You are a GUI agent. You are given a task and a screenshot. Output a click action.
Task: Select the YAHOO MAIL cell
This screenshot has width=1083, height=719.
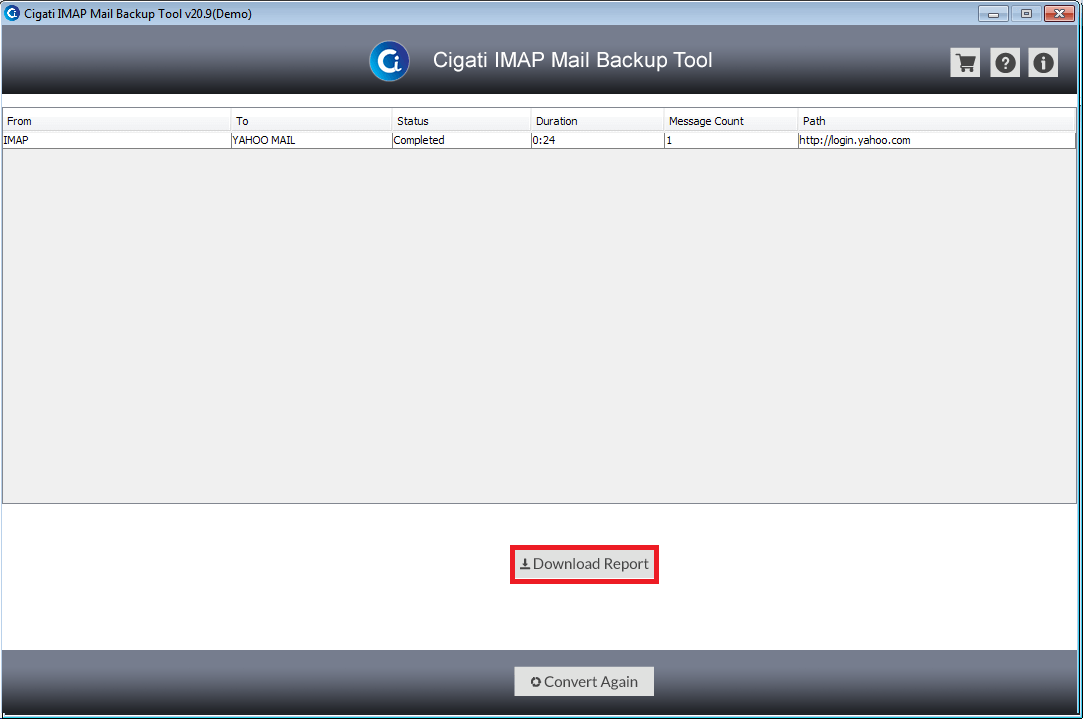tap(312, 140)
